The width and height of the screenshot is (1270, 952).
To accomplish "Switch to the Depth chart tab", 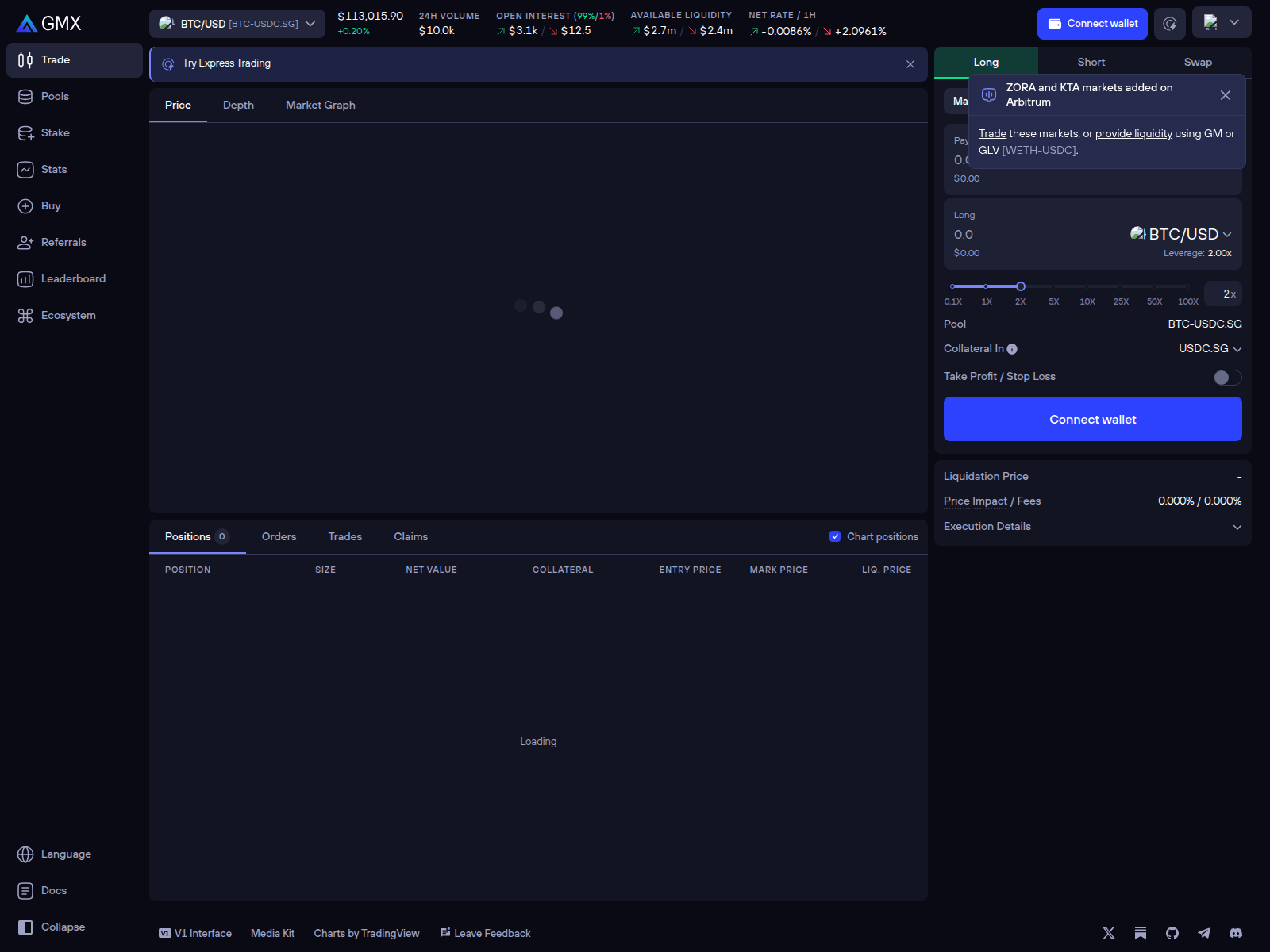I will click(238, 106).
